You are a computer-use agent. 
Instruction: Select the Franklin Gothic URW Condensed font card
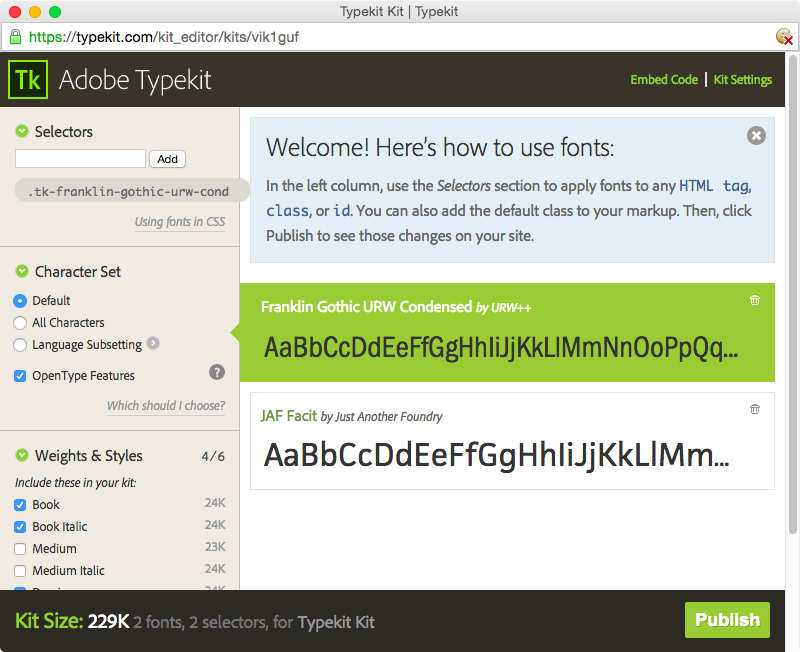[x=507, y=332]
